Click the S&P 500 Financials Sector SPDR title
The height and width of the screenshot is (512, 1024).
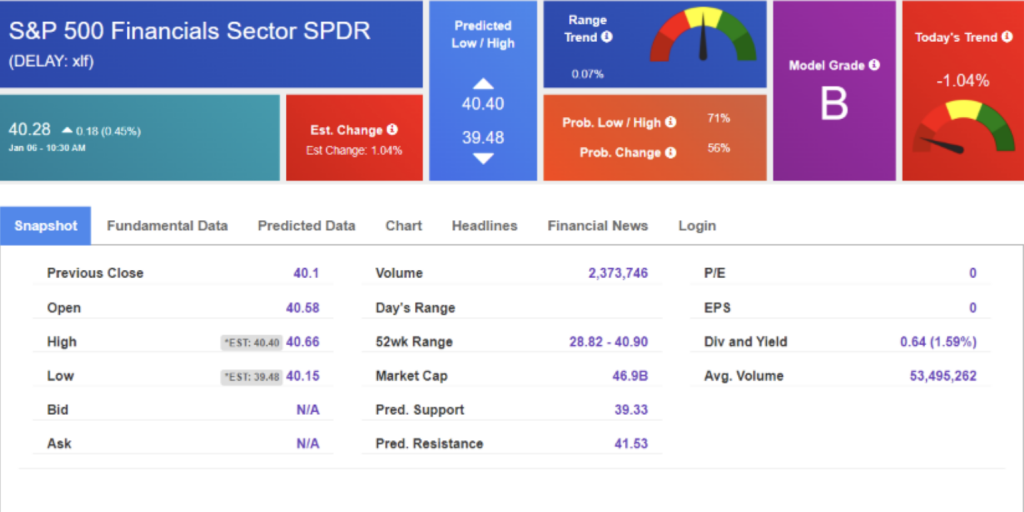click(189, 31)
